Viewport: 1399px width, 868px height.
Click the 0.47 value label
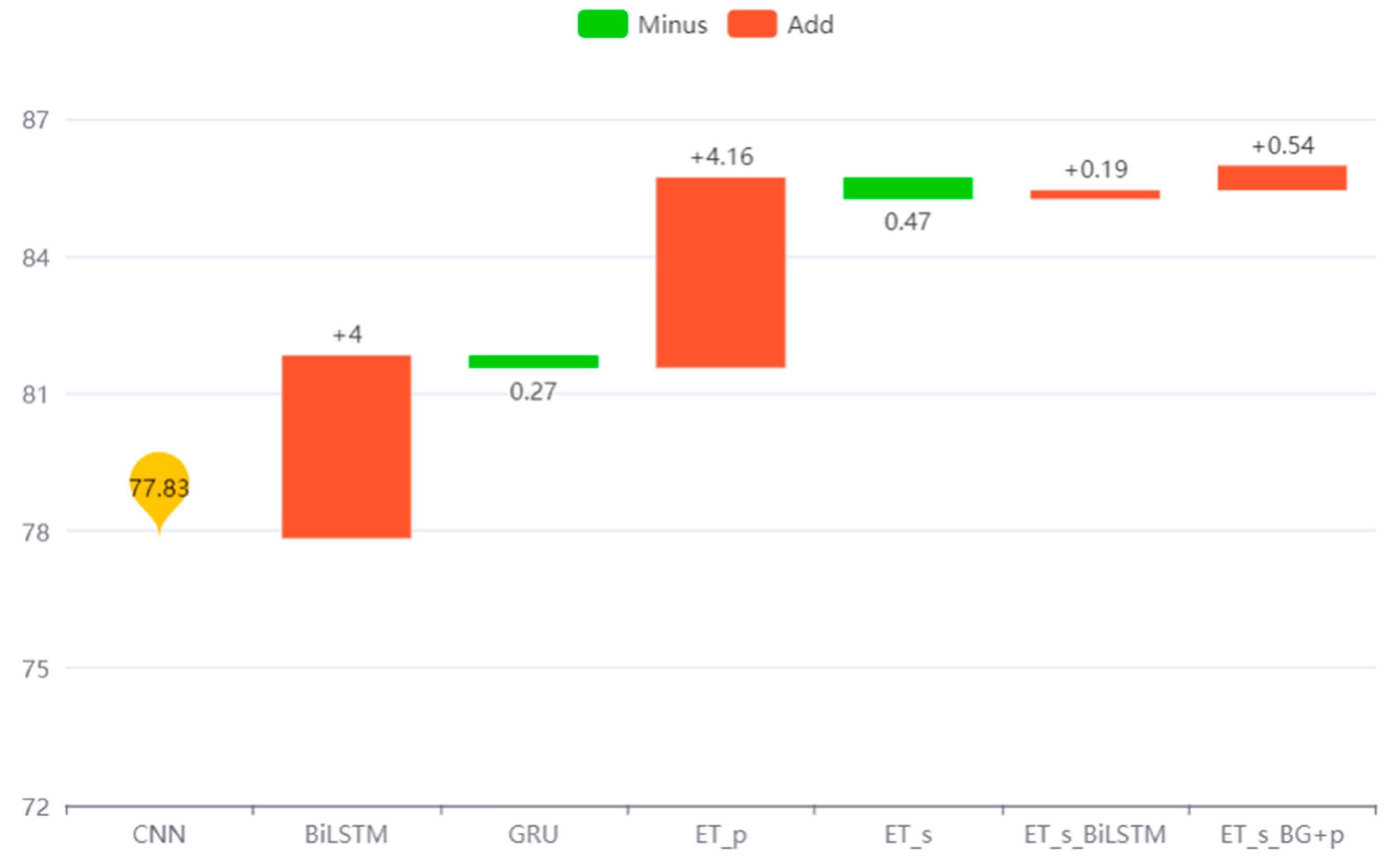pyautogui.click(x=907, y=221)
